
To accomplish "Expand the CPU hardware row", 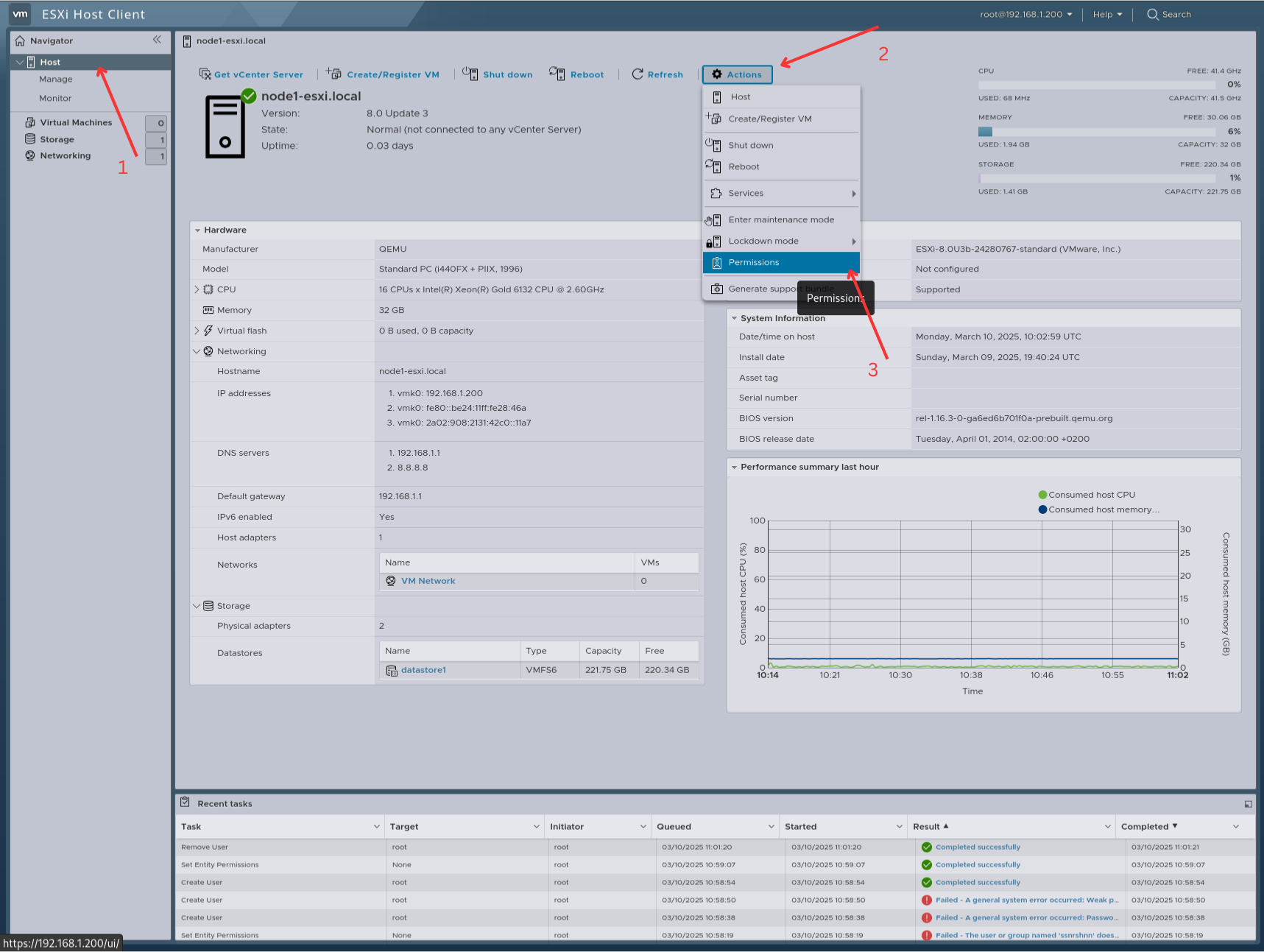I will [197, 289].
